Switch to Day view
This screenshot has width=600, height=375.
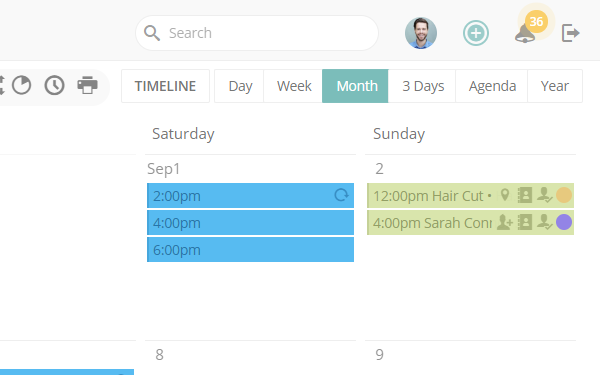[x=240, y=86]
